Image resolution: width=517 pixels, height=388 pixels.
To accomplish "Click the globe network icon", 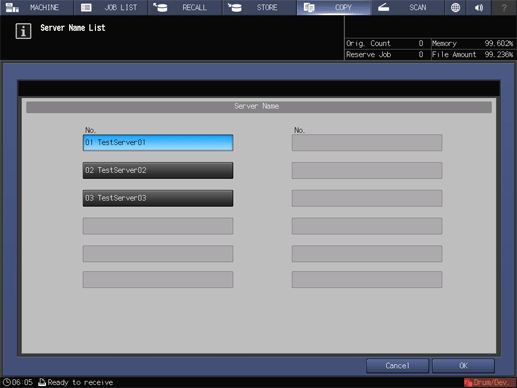I will [x=455, y=7].
